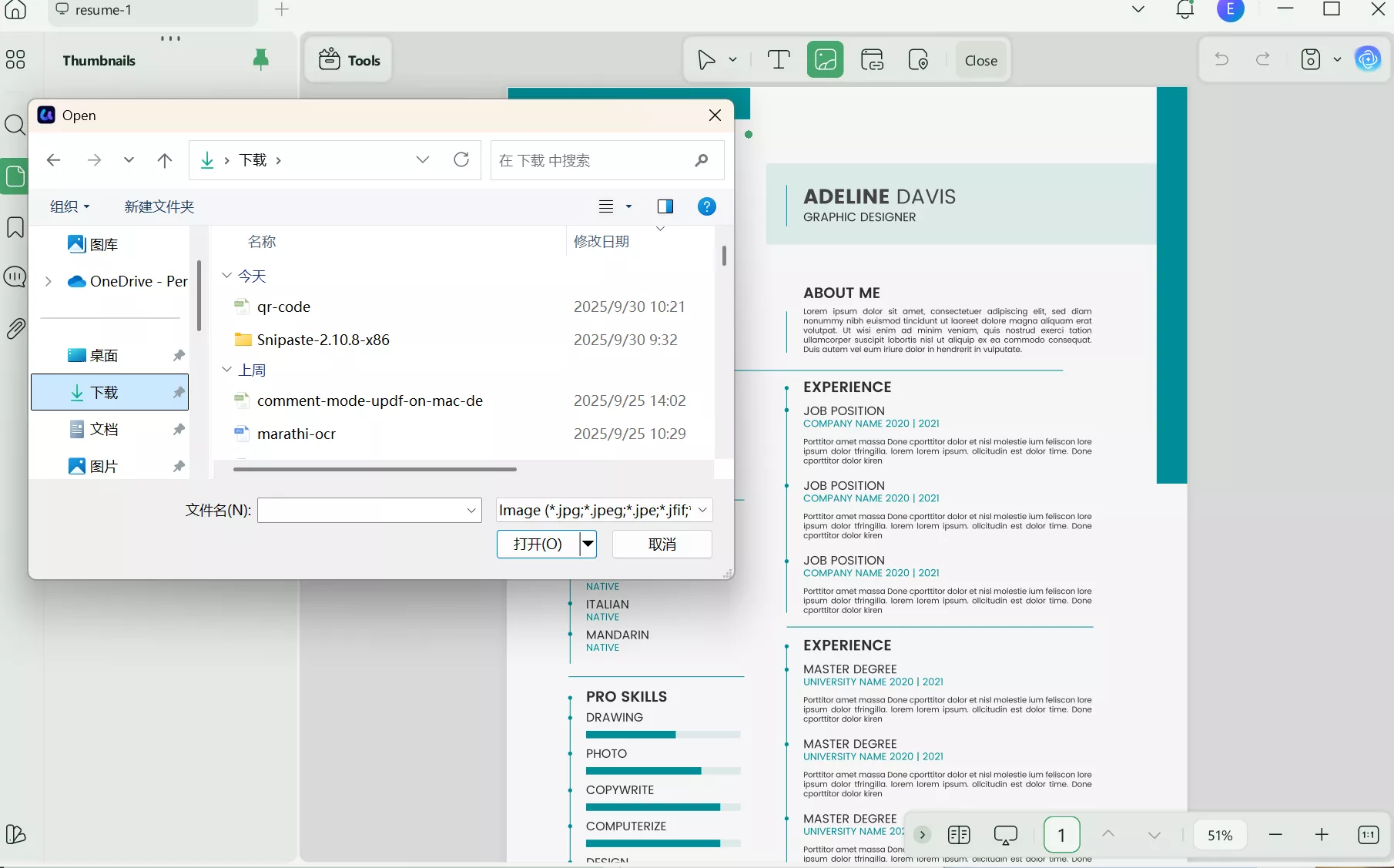Toggle the preview pane in dialog
Screen dimensions: 1394x868
point(665,206)
